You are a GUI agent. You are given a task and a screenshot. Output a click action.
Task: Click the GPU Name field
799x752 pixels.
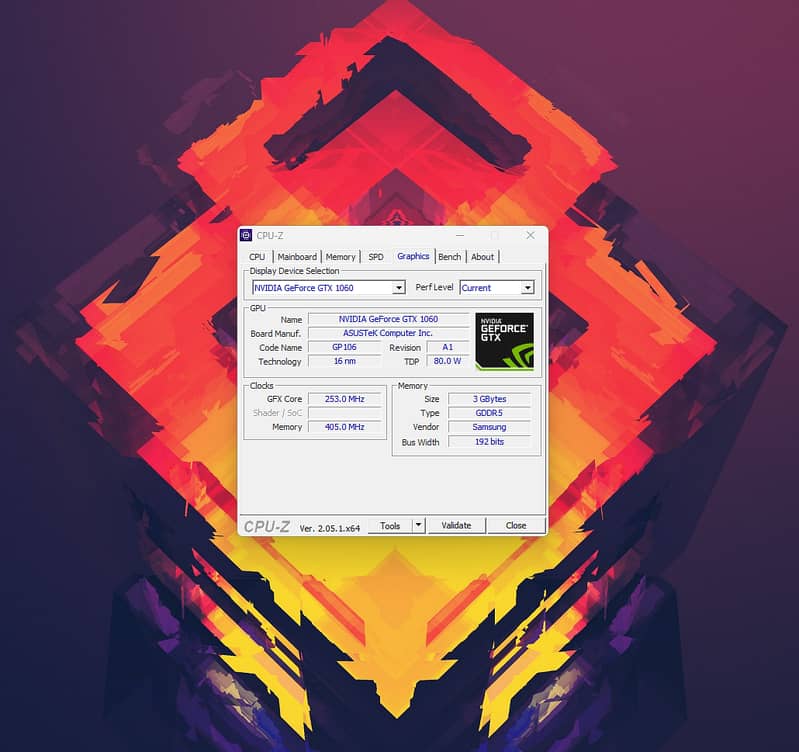(388, 319)
